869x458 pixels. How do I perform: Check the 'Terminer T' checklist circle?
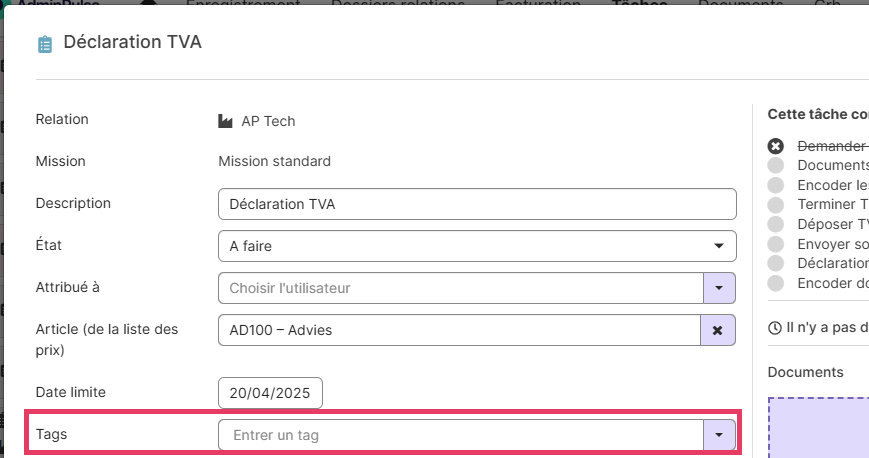coord(775,204)
